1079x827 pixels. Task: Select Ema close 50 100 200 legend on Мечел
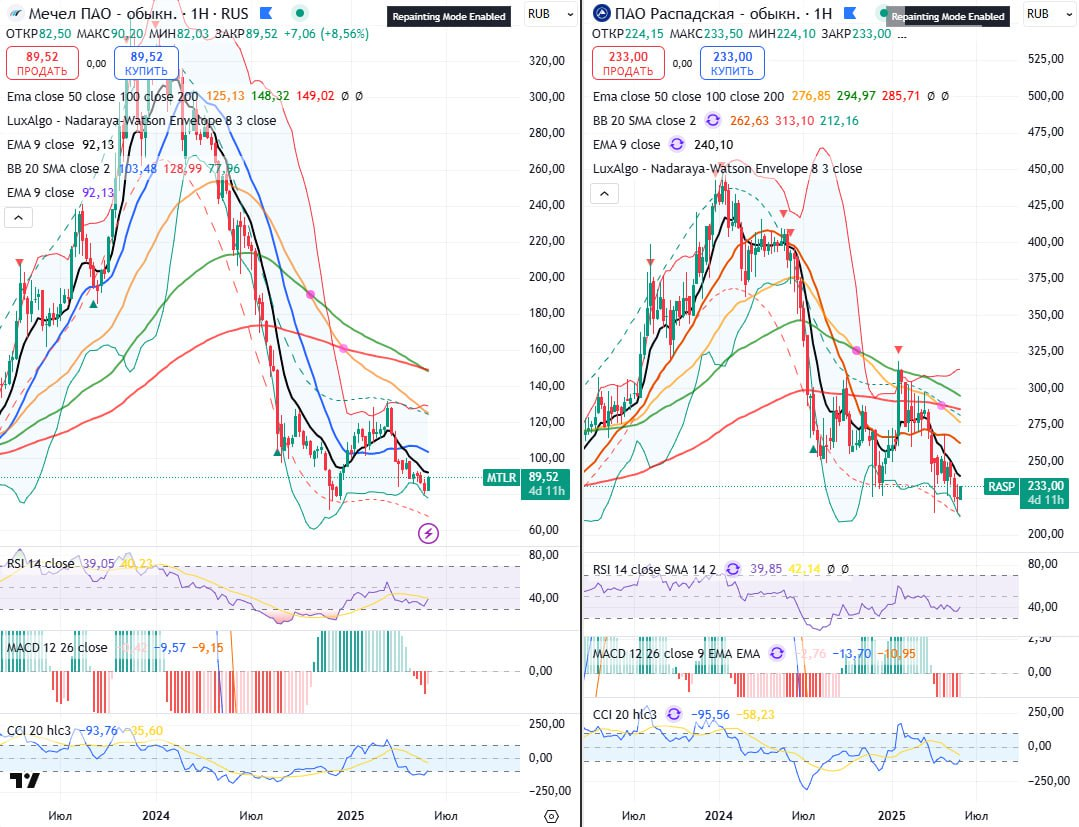(103, 96)
